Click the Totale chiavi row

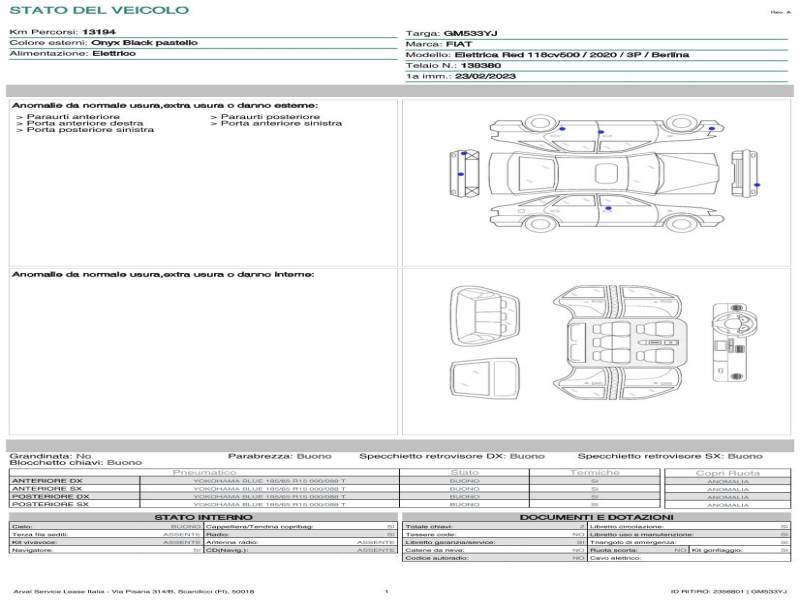494,527
